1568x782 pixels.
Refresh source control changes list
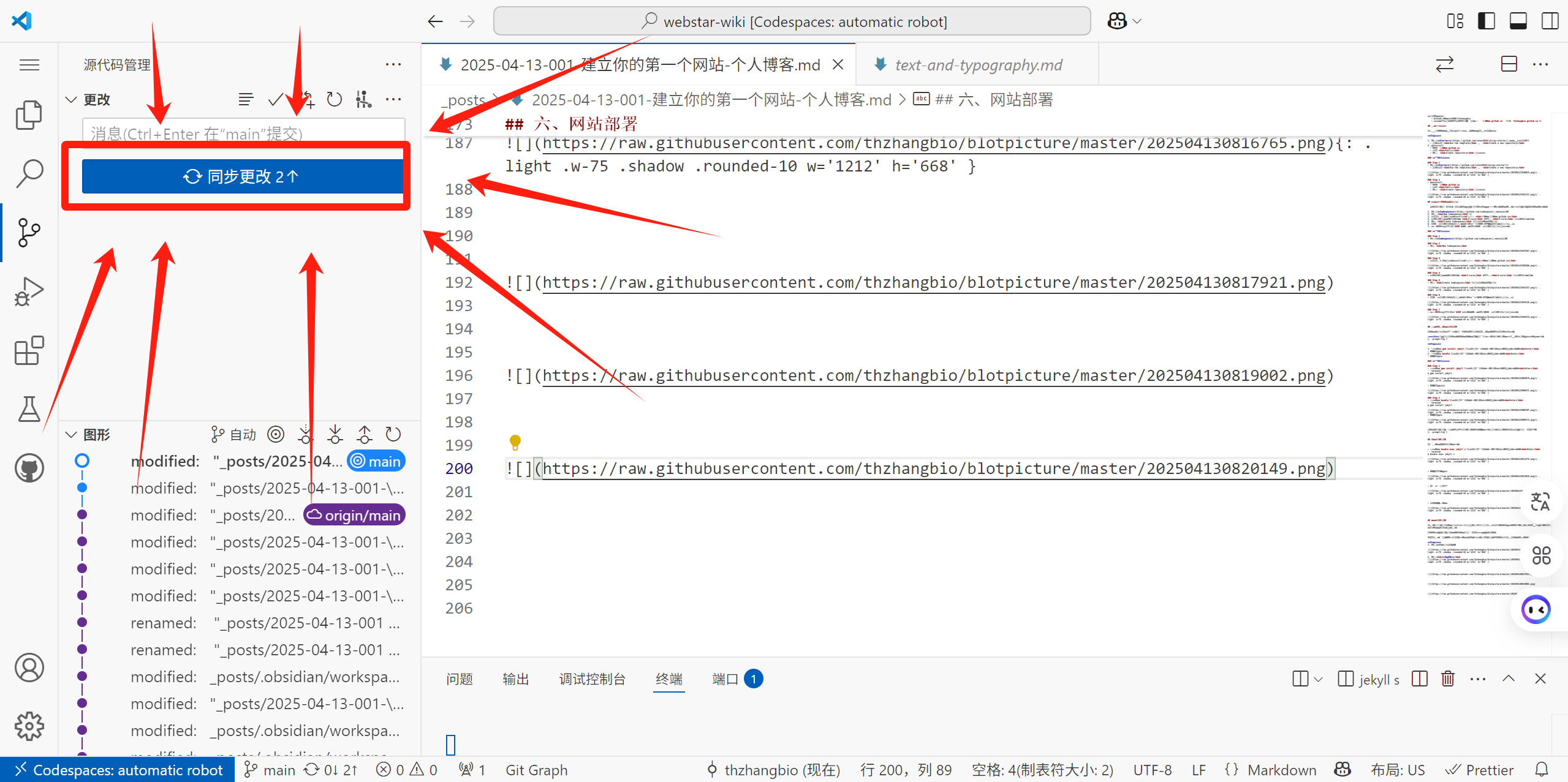tap(334, 99)
